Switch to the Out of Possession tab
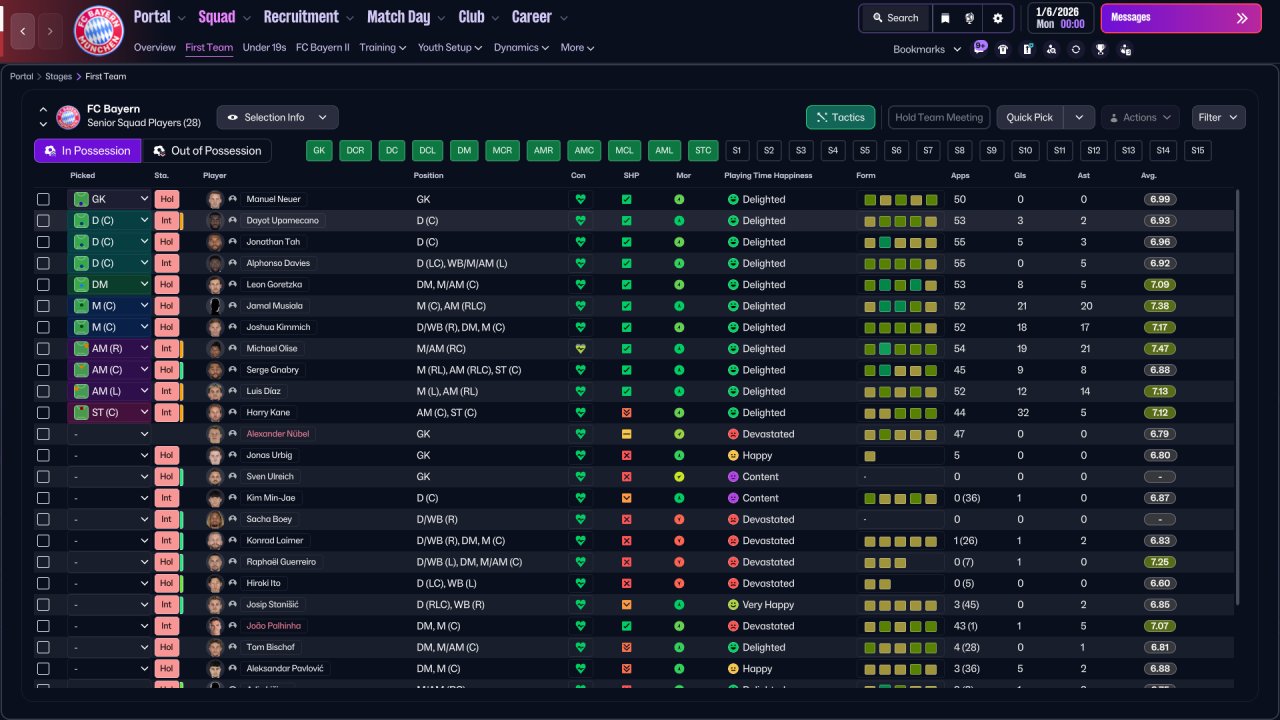The height and width of the screenshot is (720, 1280). coord(207,151)
